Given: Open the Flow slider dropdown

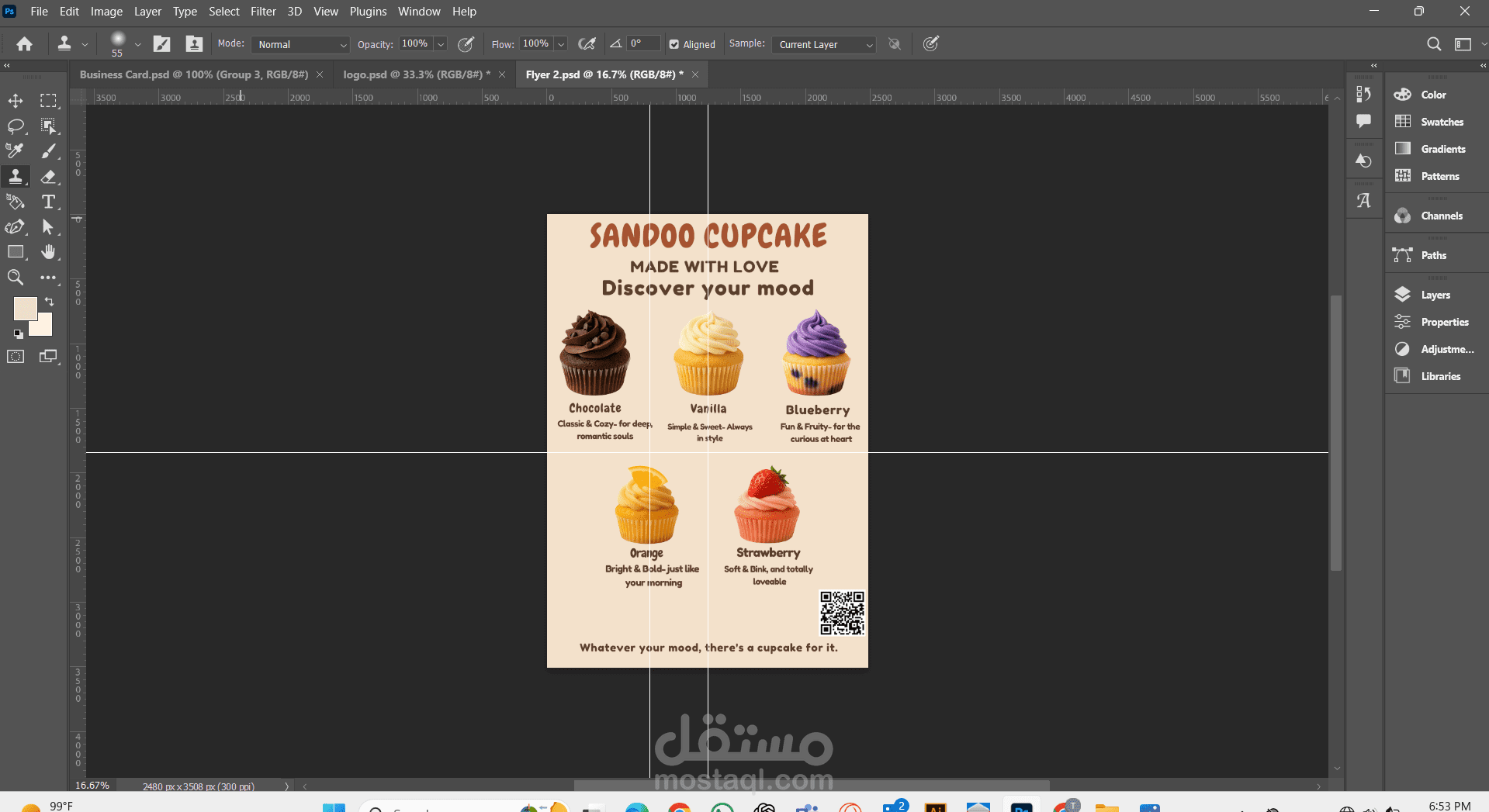Looking at the screenshot, I should 561,44.
